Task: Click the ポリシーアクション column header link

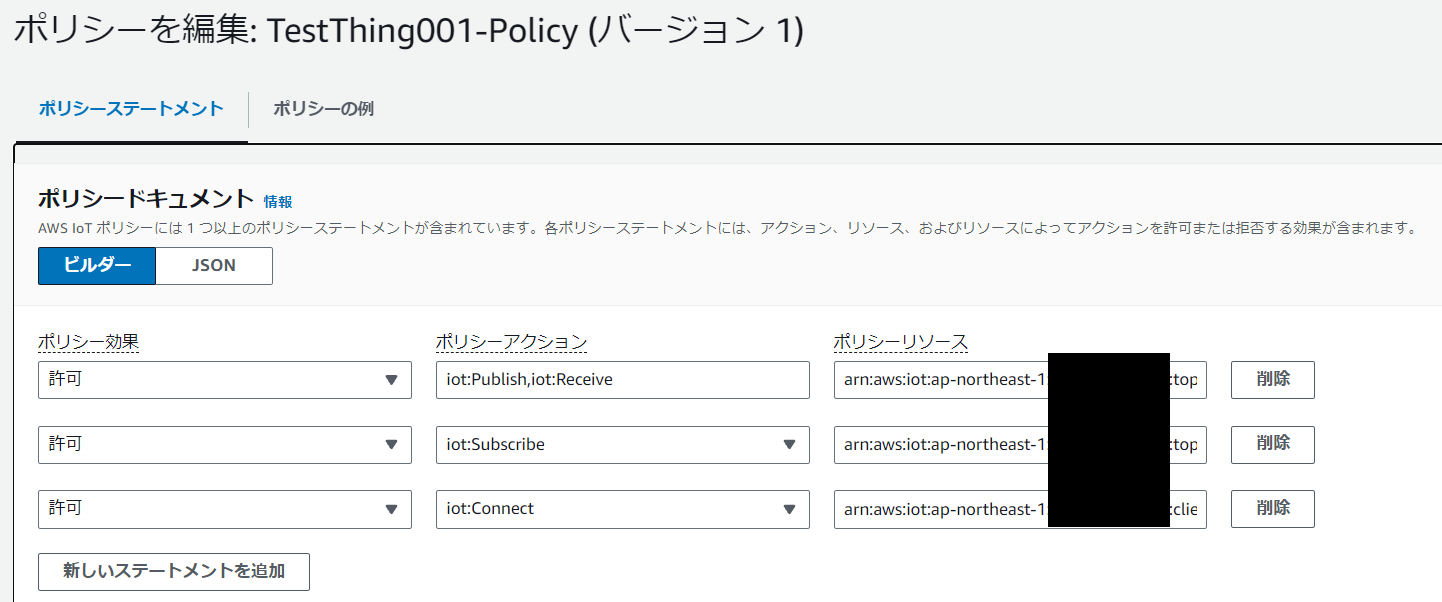Action: [512, 341]
